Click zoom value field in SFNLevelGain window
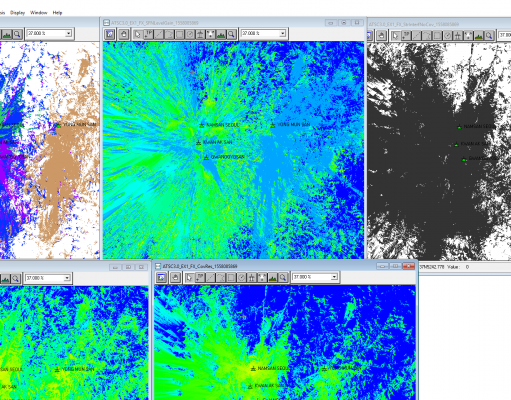This screenshot has width=511, height=400. click(x=260, y=33)
